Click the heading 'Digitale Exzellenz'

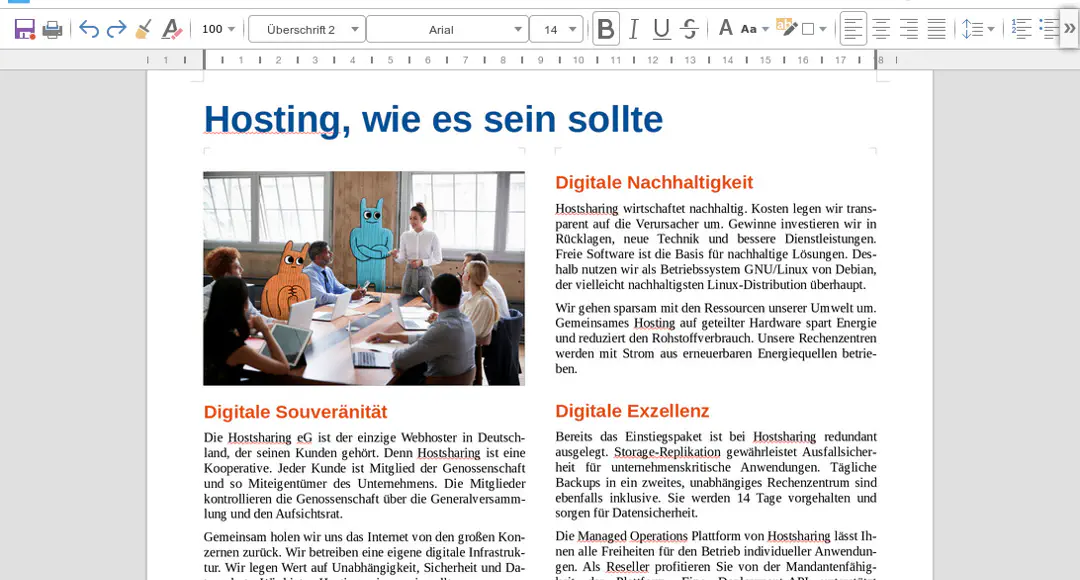(632, 411)
